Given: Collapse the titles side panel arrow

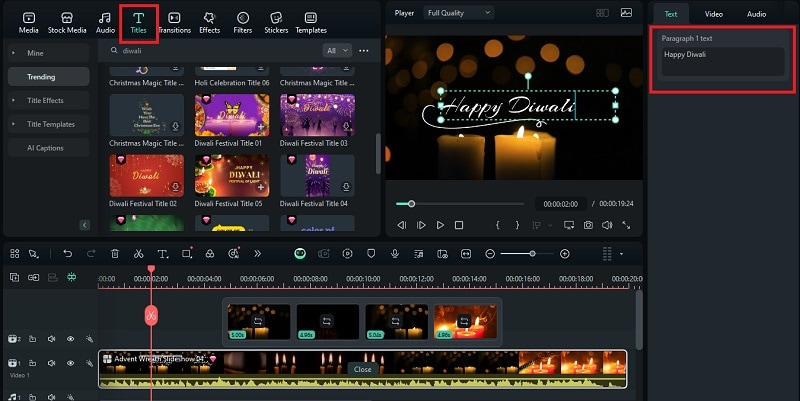Looking at the screenshot, I should coord(85,225).
